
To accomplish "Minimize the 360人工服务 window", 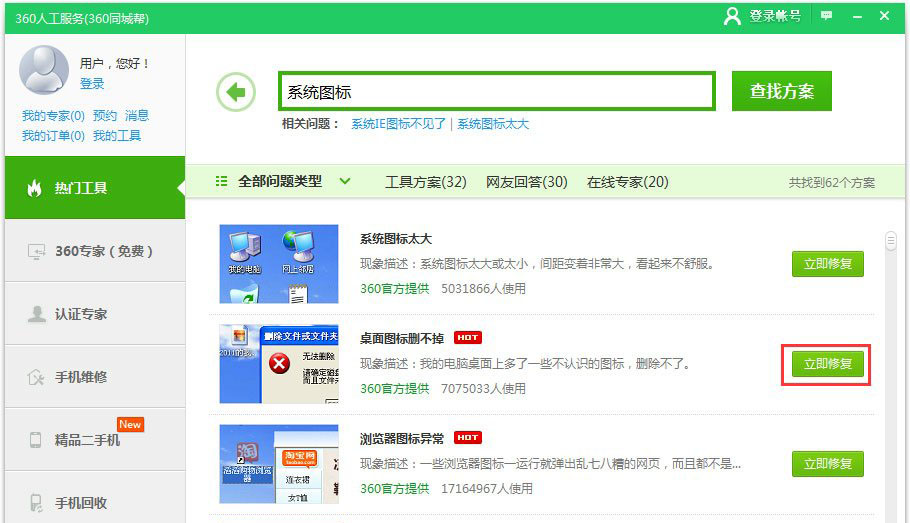I will tap(857, 17).
